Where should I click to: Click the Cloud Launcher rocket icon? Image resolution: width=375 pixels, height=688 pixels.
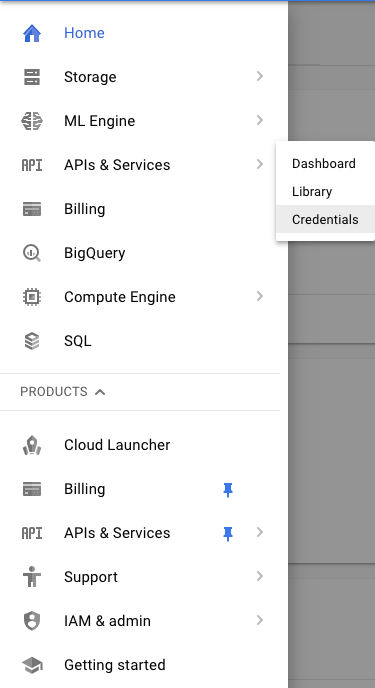32,445
